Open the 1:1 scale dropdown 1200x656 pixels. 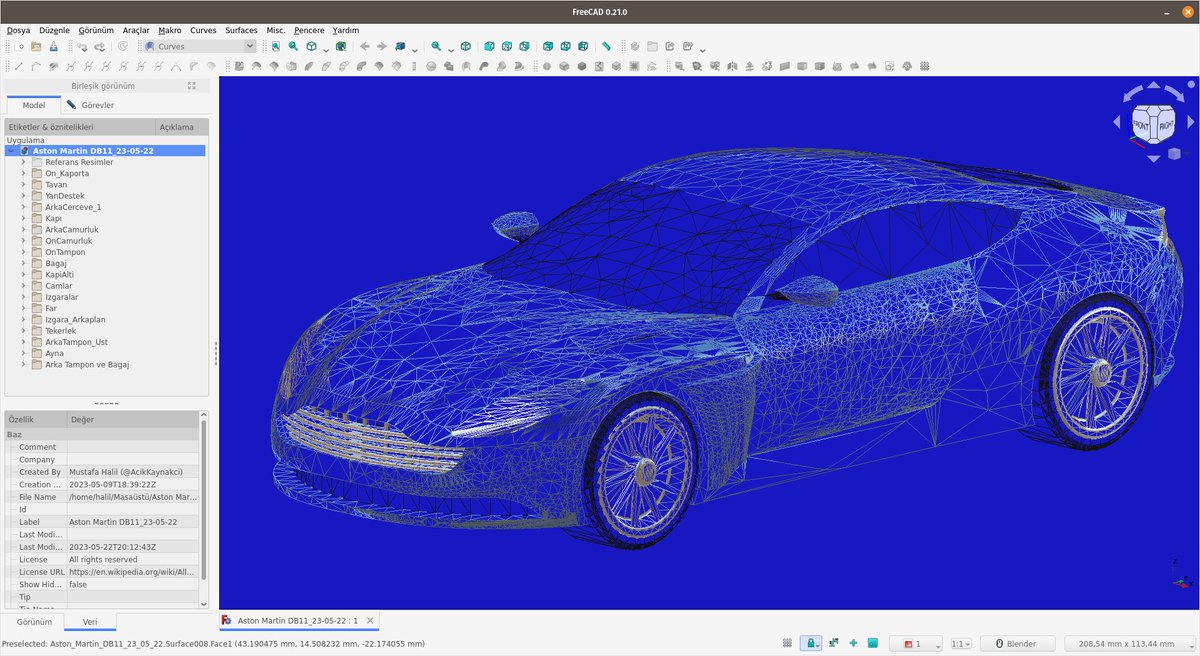[x=961, y=643]
